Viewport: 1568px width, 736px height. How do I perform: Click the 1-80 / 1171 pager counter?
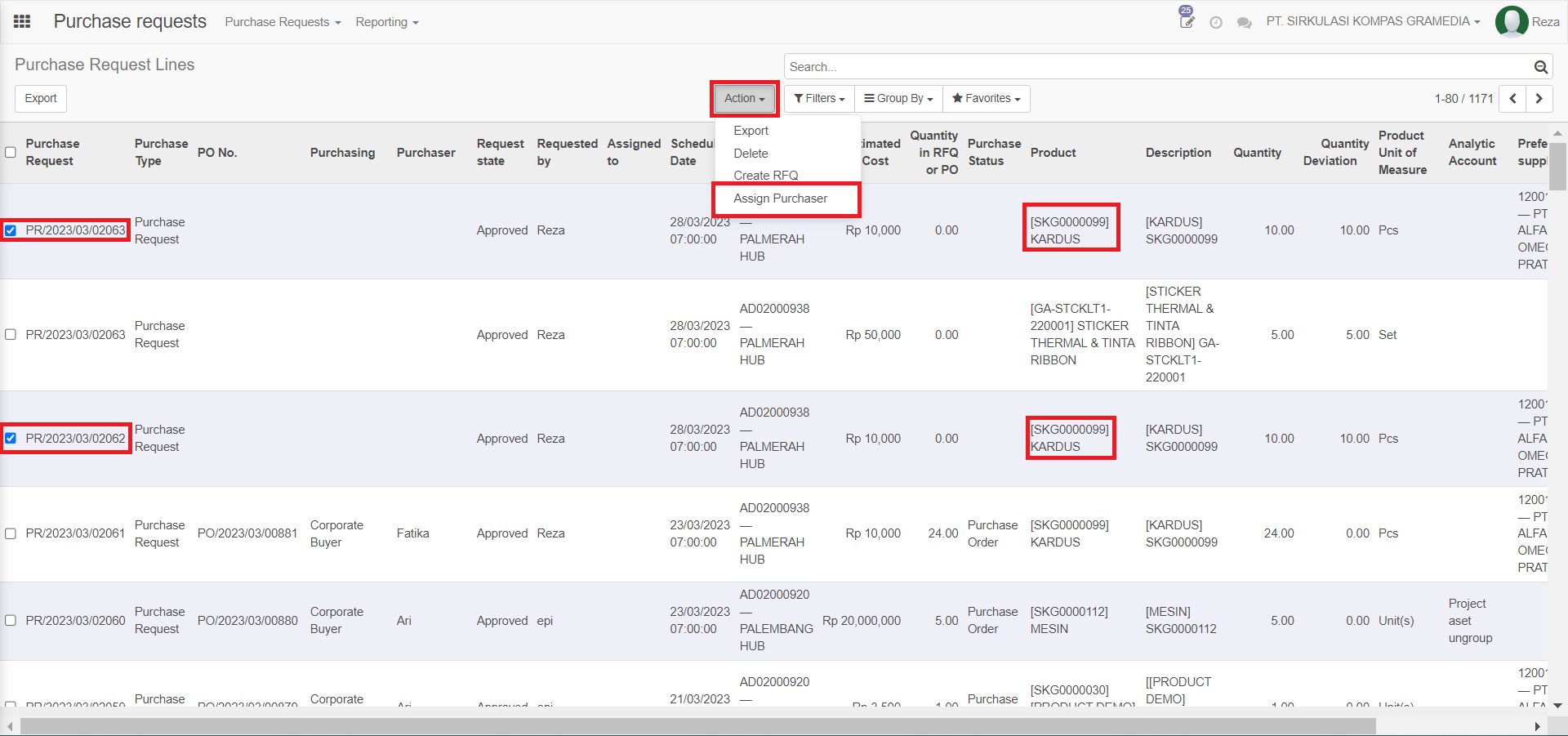click(1463, 99)
